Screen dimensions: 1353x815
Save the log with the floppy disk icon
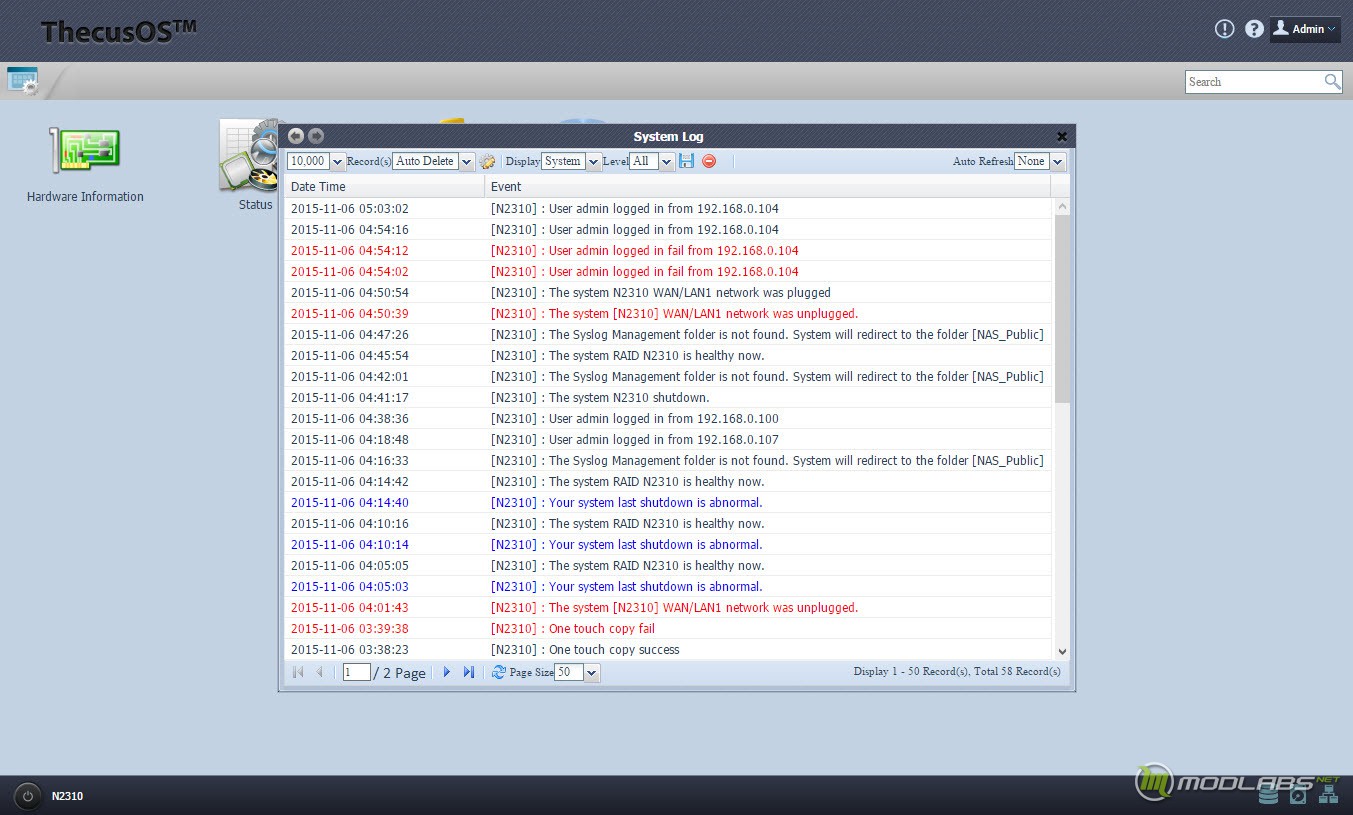click(687, 161)
